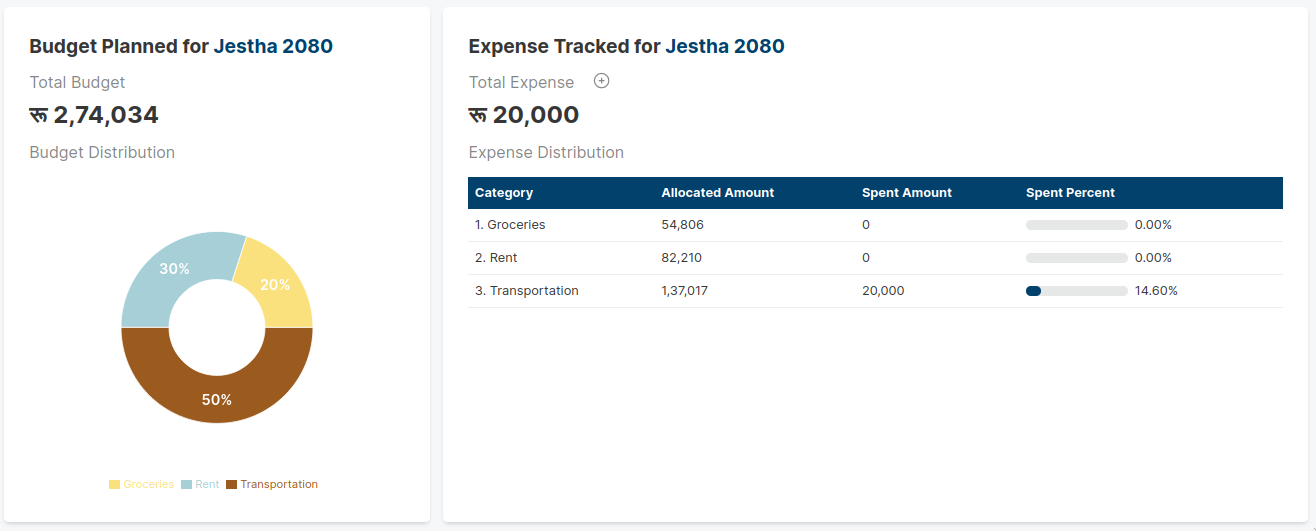Select the 2. Rent row name
Image resolution: width=1316 pixels, height=531 pixels.
pos(496,258)
